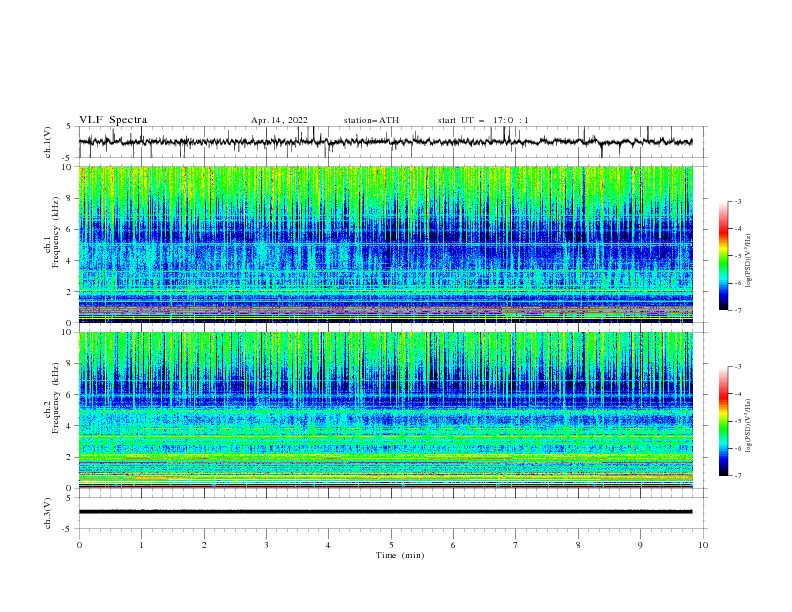Click the "ch.3(V)" waveform axis label
The width and height of the screenshot is (792, 612).
48,513
